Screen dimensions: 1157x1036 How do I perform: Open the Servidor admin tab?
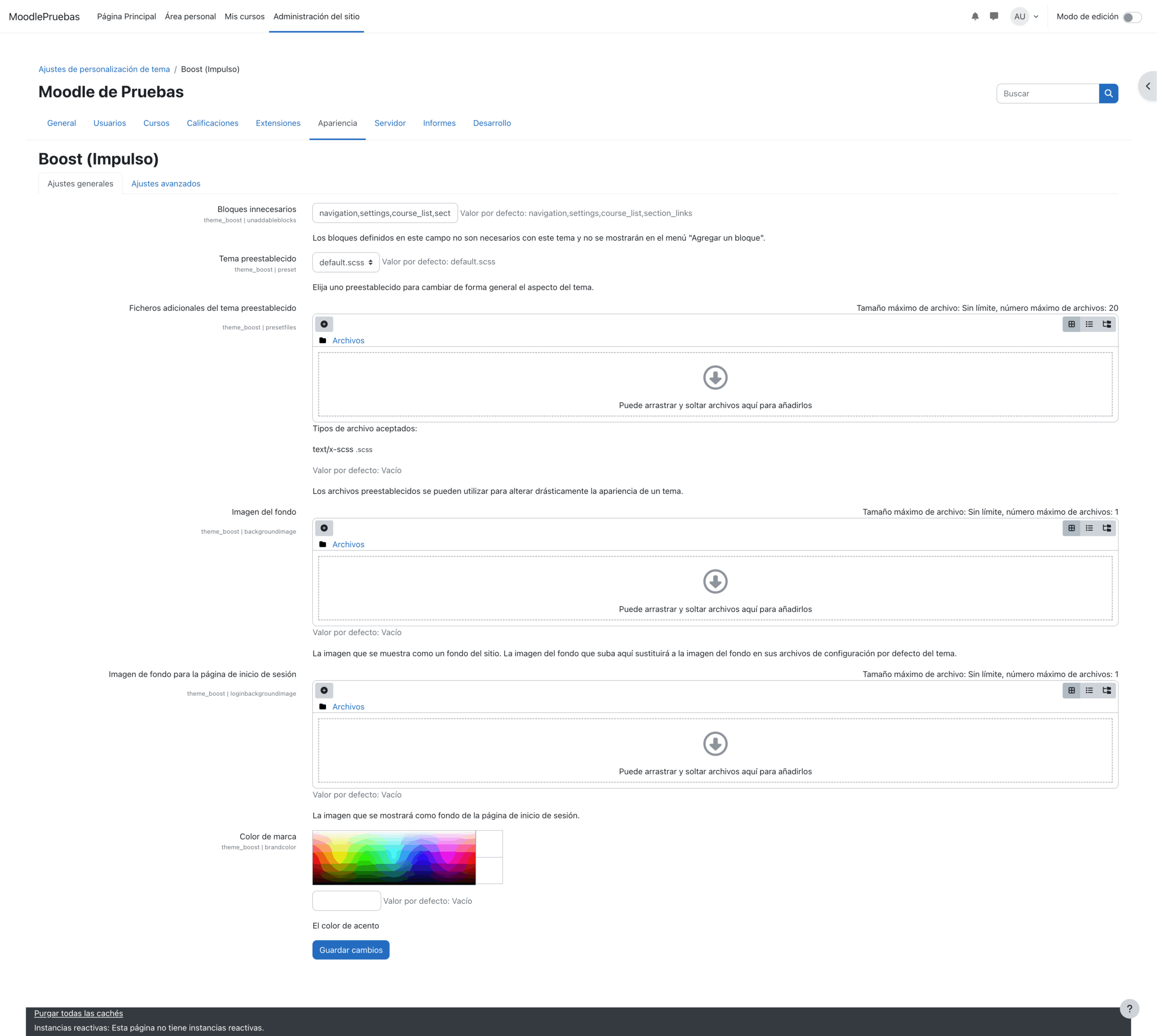(x=390, y=123)
